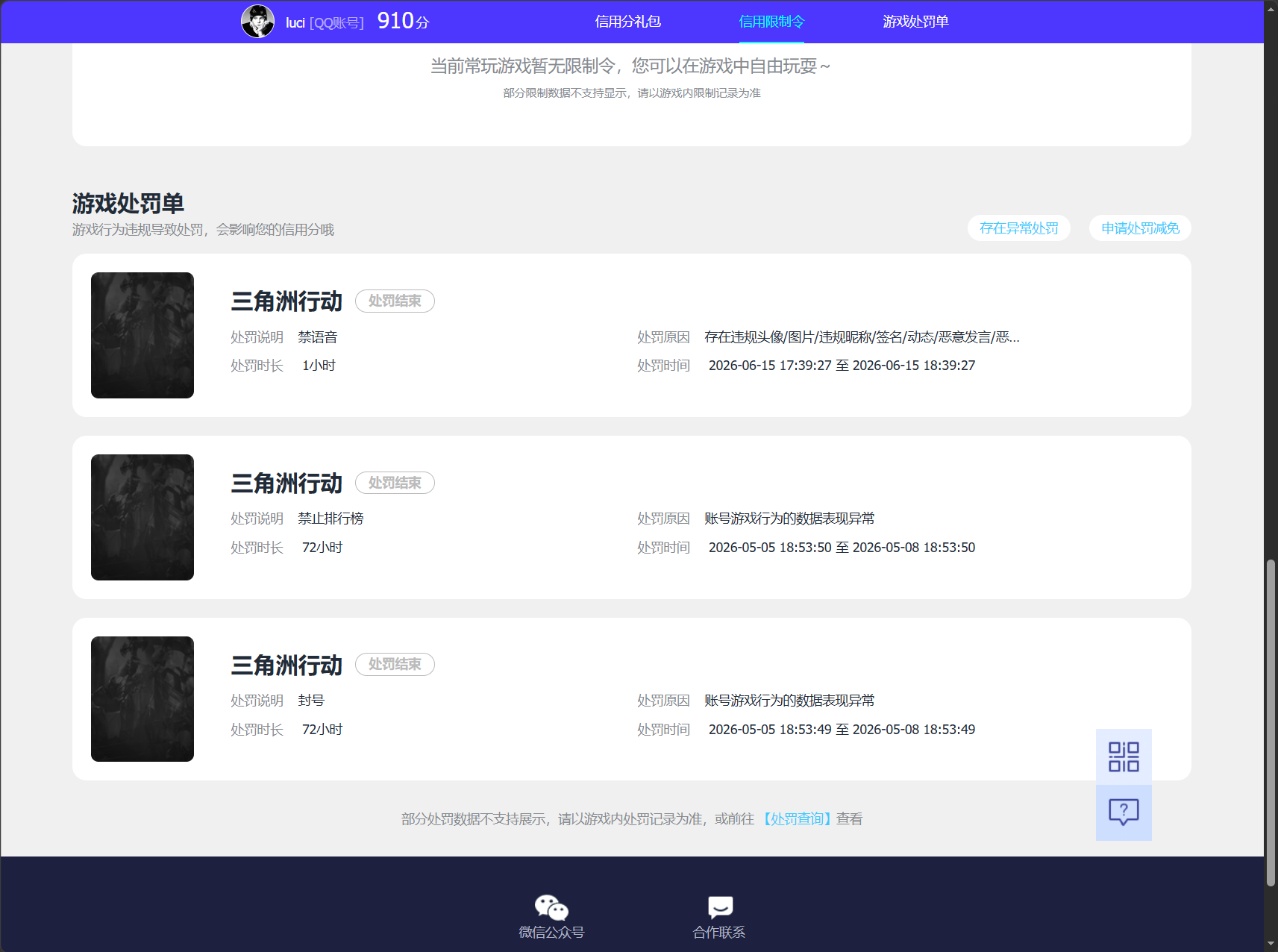
Task: Click the luci username text
Action: tap(295, 22)
